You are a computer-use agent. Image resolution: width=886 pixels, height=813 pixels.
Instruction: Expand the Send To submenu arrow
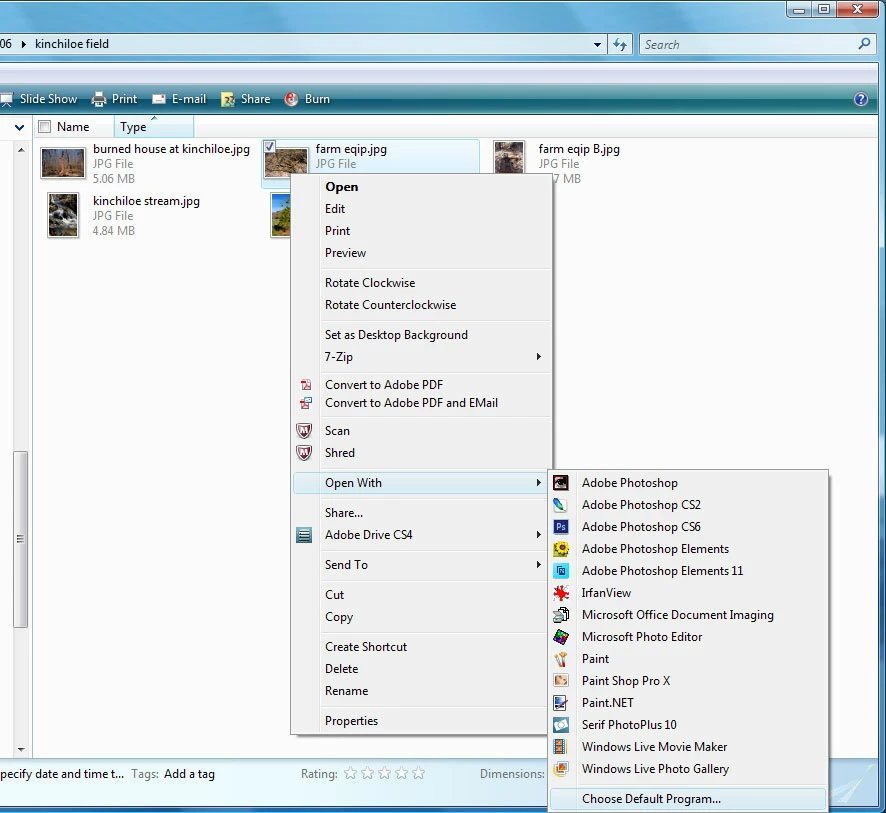[538, 564]
